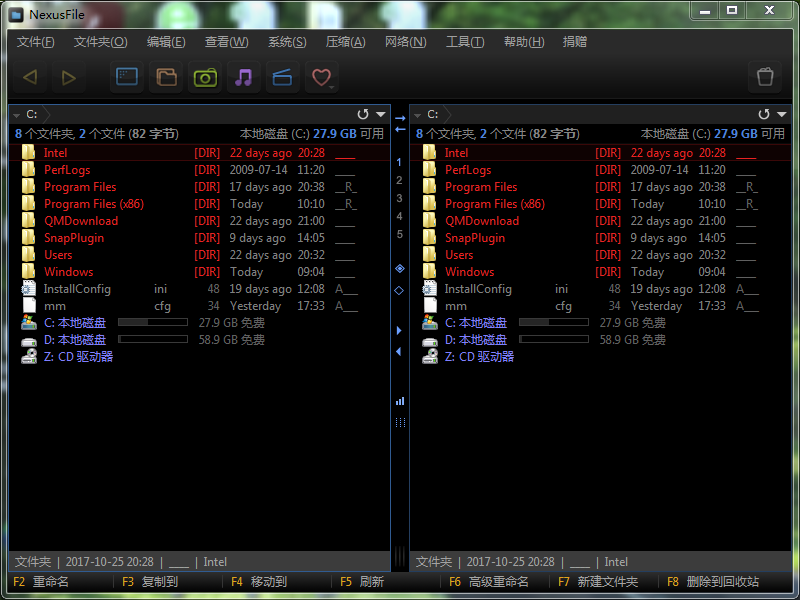Select Program Files (x86) in the left pane
The width and height of the screenshot is (800, 600).
pos(199,204)
